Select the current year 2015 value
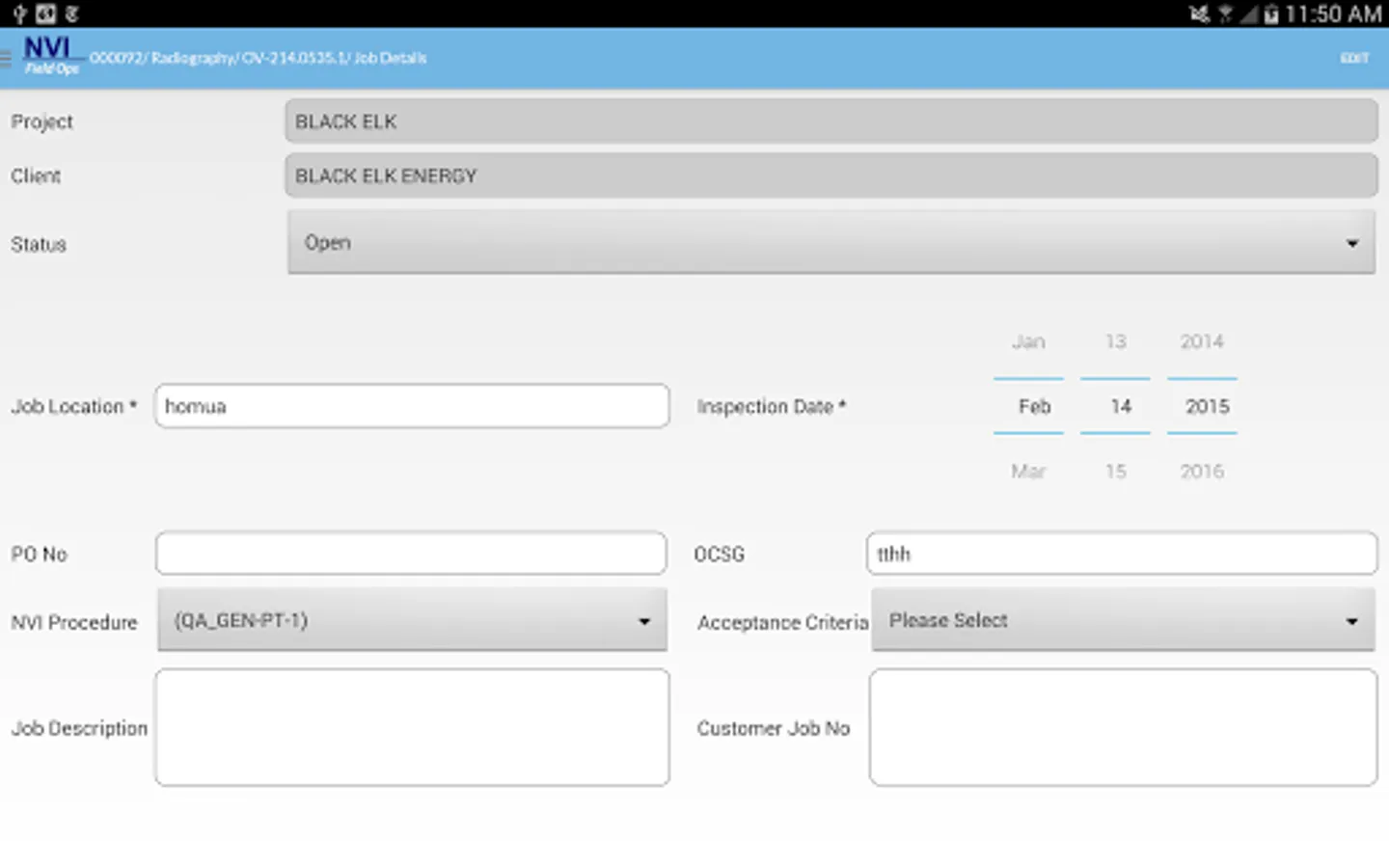Image resolution: width=1389 pixels, height=868 pixels. click(1207, 406)
